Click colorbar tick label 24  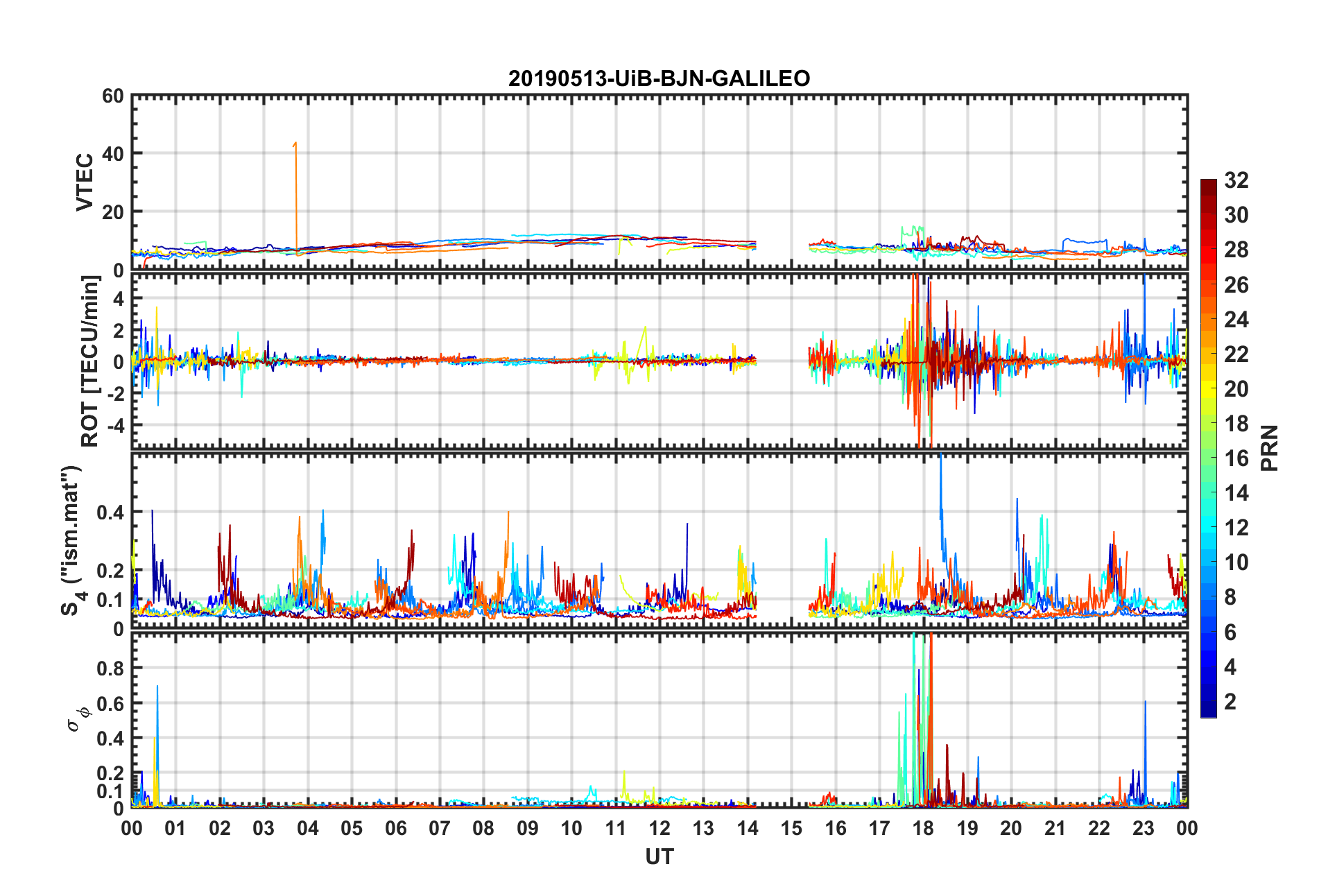(1236, 319)
